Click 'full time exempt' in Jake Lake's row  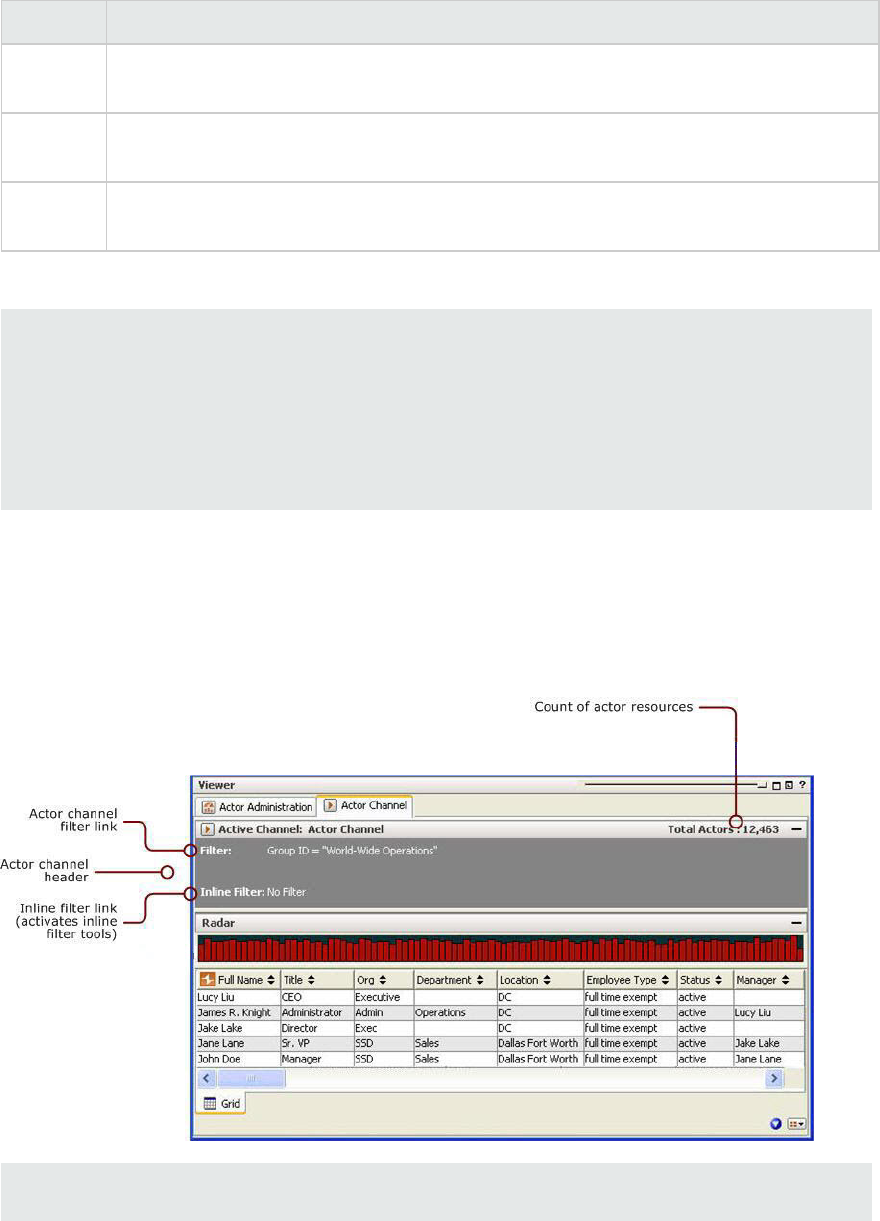(630, 1028)
